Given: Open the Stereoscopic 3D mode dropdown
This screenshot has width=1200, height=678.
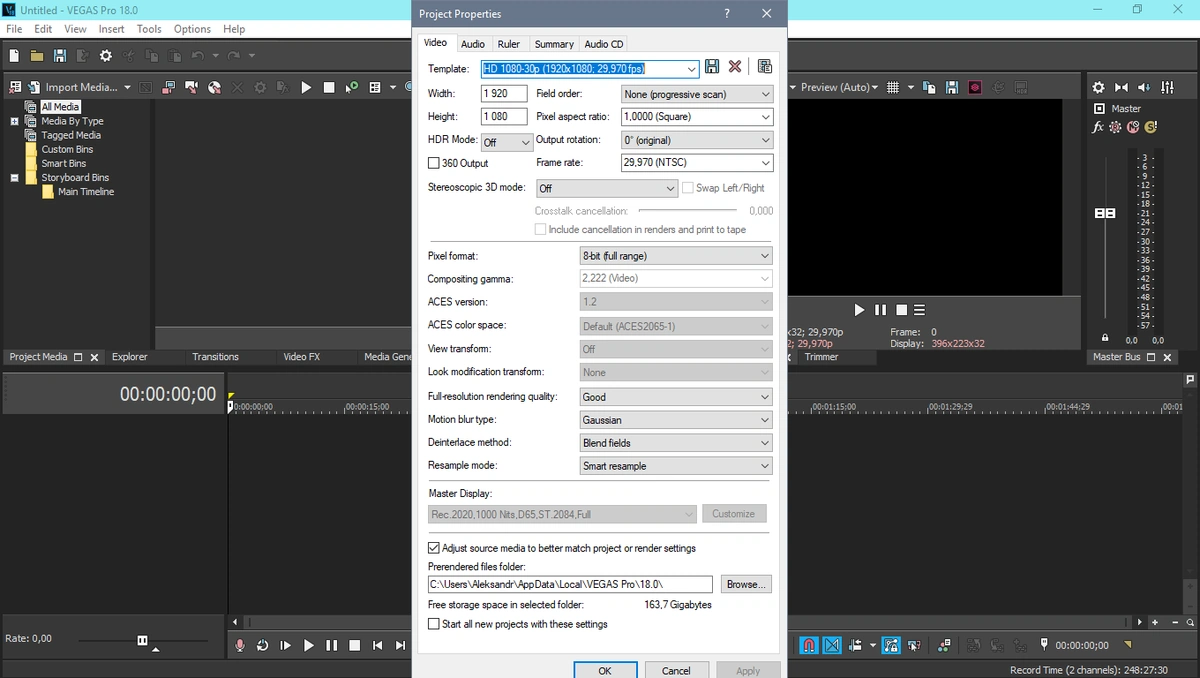Looking at the screenshot, I should pos(607,188).
